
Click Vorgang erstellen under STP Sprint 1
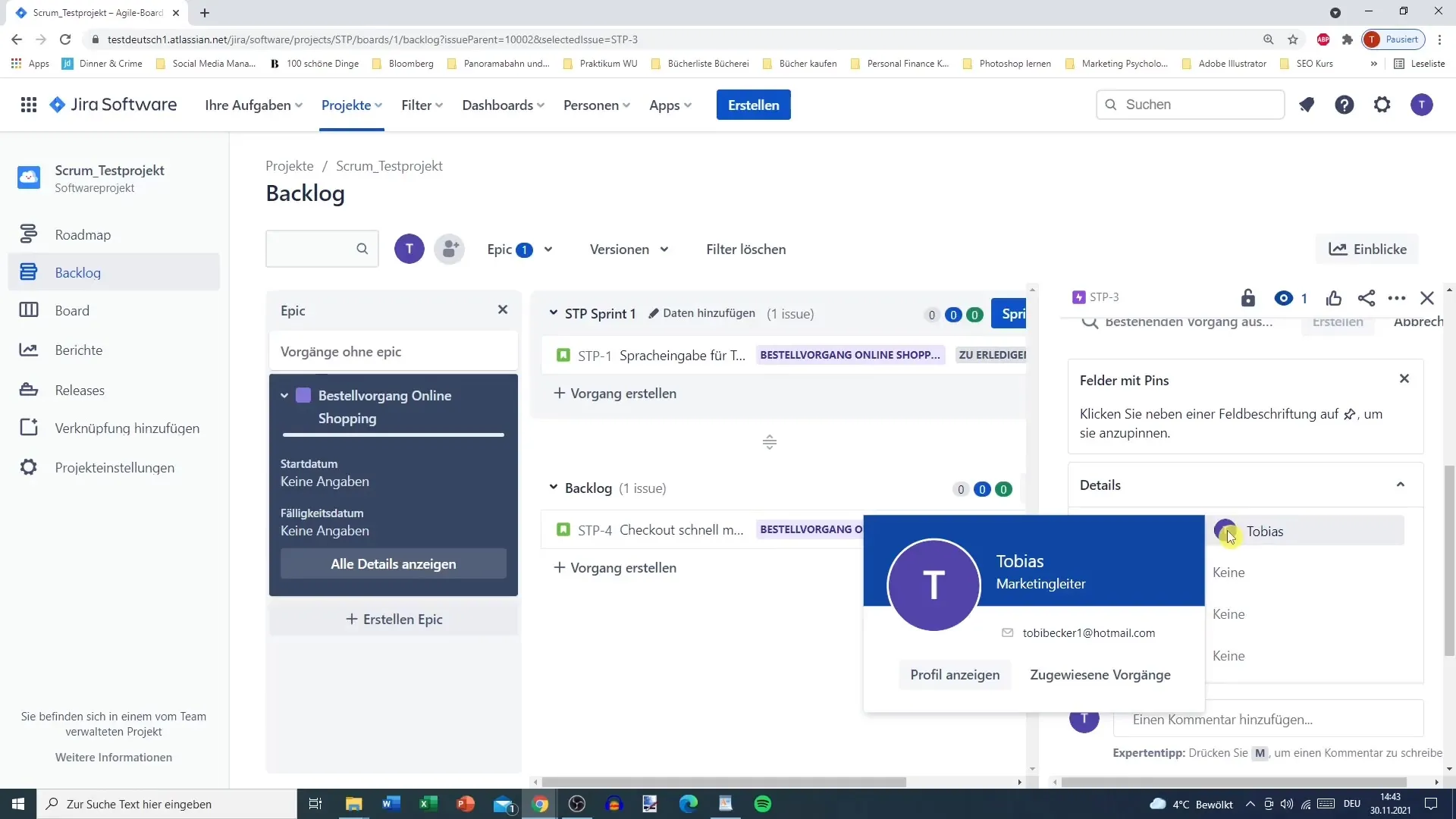point(615,393)
